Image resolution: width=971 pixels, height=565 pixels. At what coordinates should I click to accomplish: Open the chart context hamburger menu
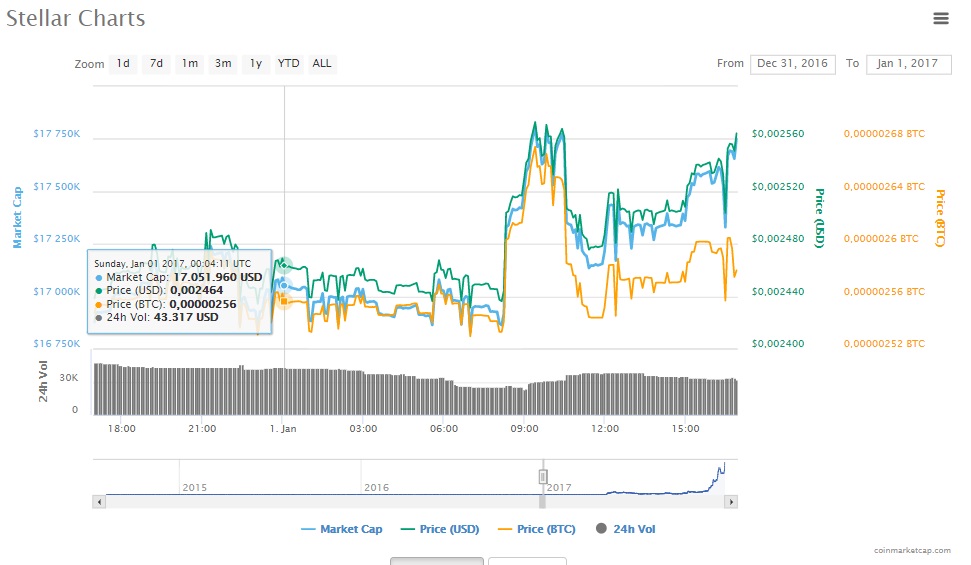(941, 19)
